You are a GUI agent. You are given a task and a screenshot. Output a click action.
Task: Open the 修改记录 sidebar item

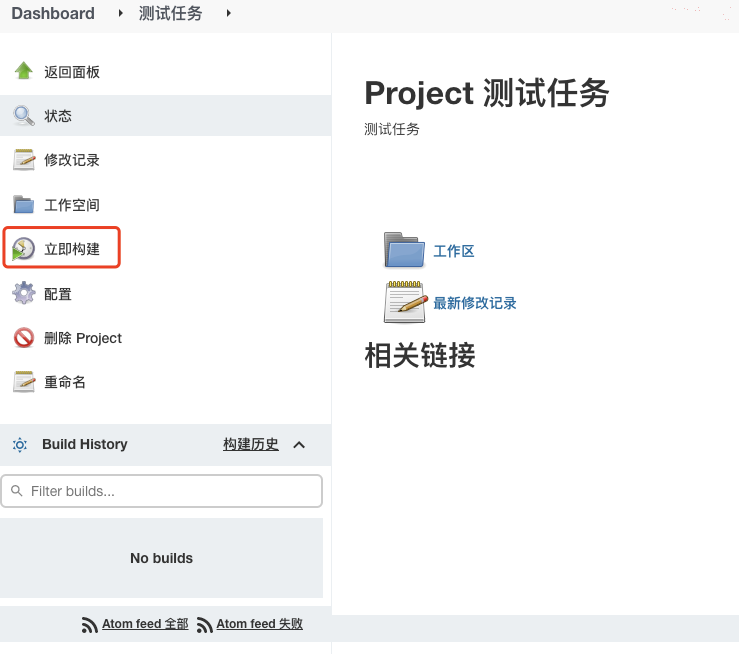[72, 160]
